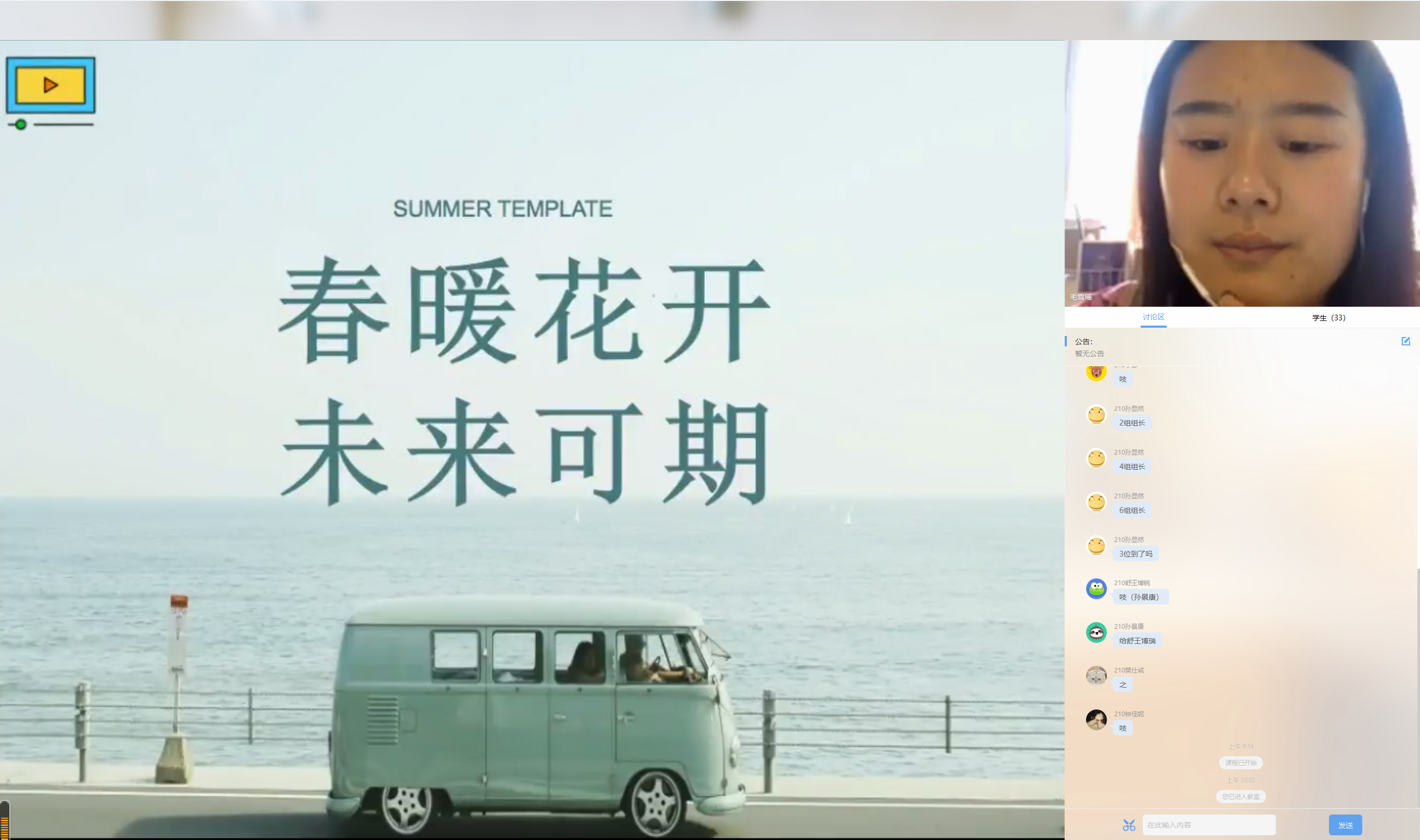Click the username 210樊仕诚
The width and height of the screenshot is (1420, 840).
[x=1129, y=669]
